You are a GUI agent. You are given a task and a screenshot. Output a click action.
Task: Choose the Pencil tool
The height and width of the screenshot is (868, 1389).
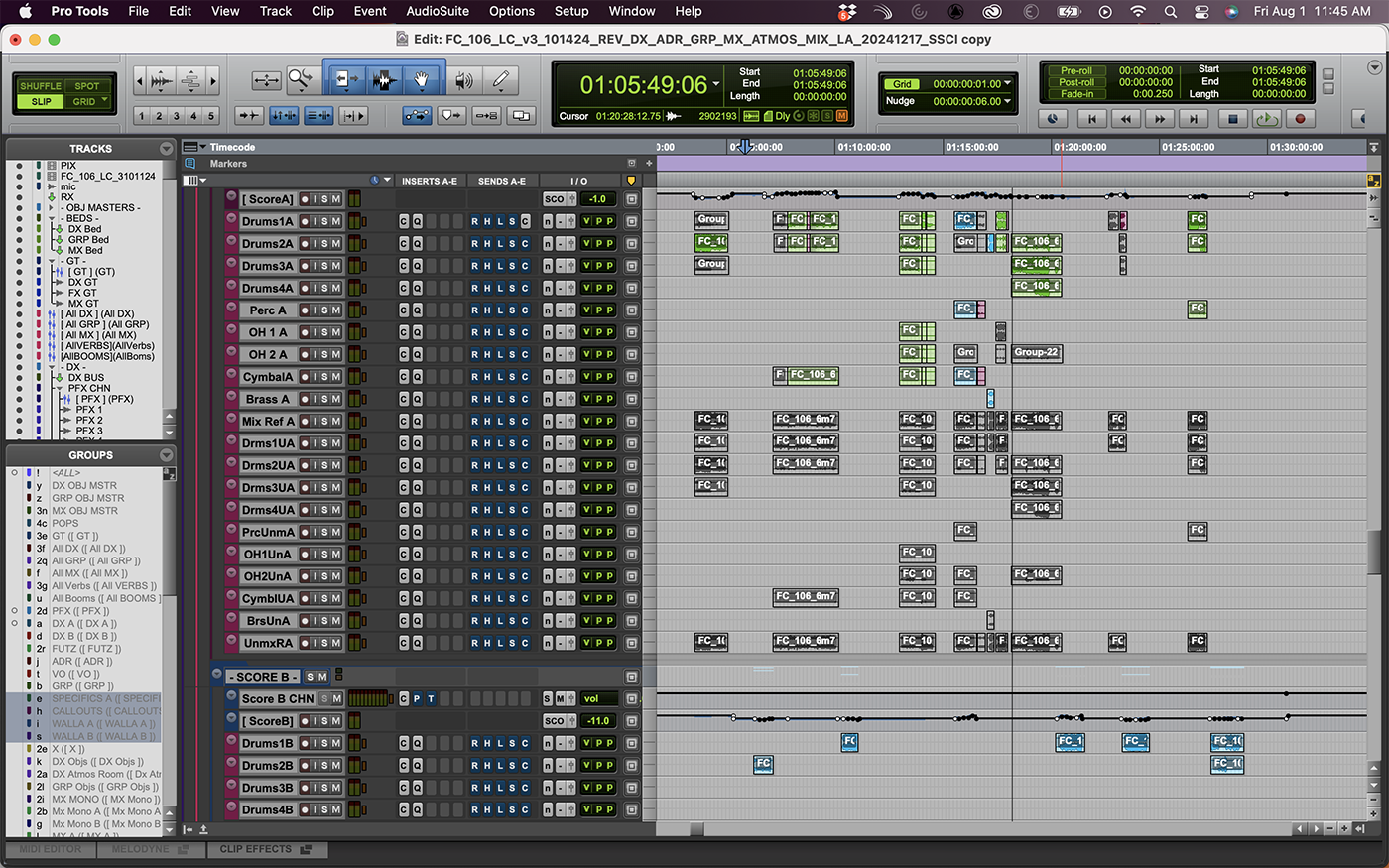point(501,80)
